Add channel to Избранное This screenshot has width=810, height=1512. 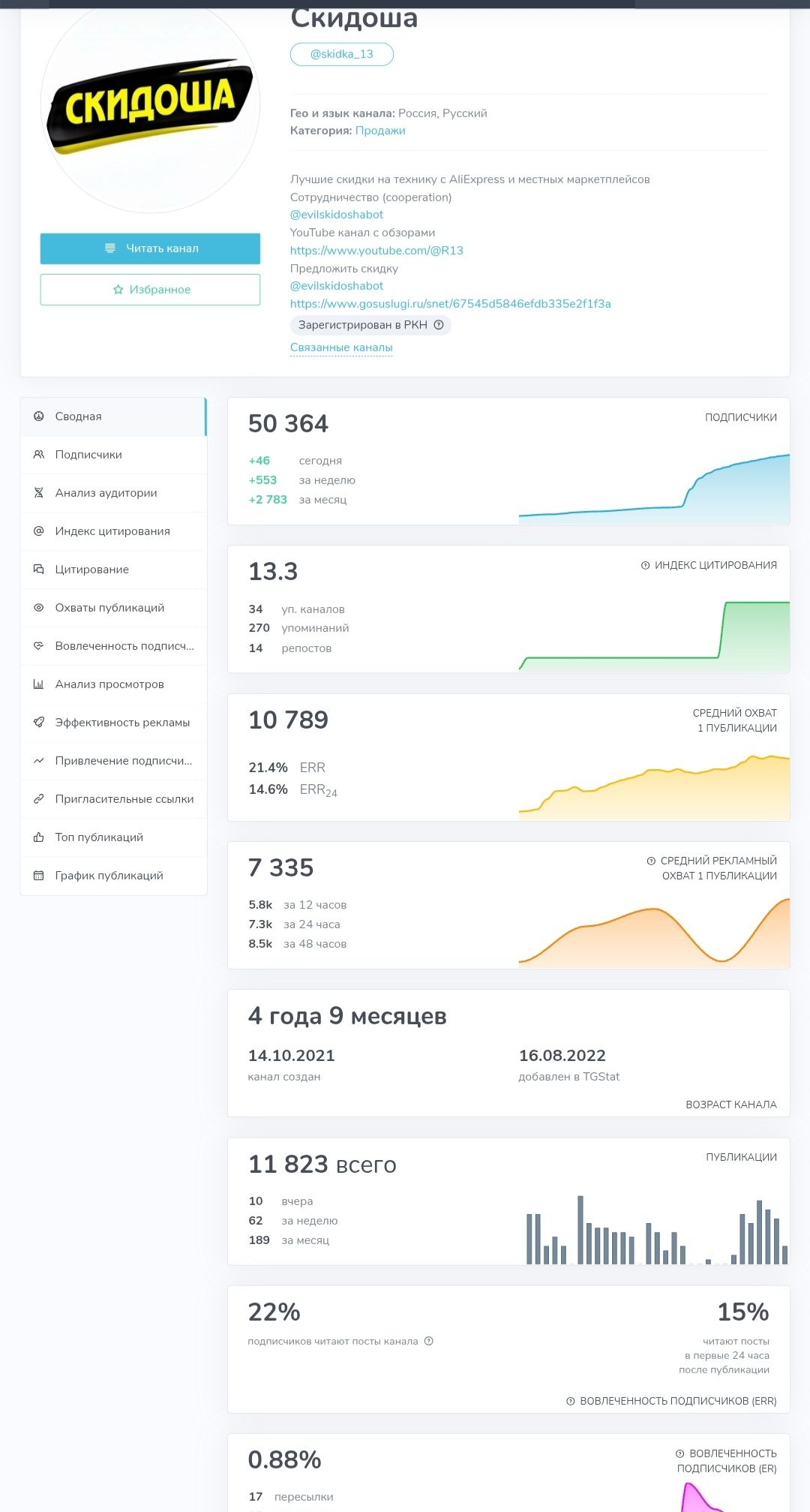(150, 290)
